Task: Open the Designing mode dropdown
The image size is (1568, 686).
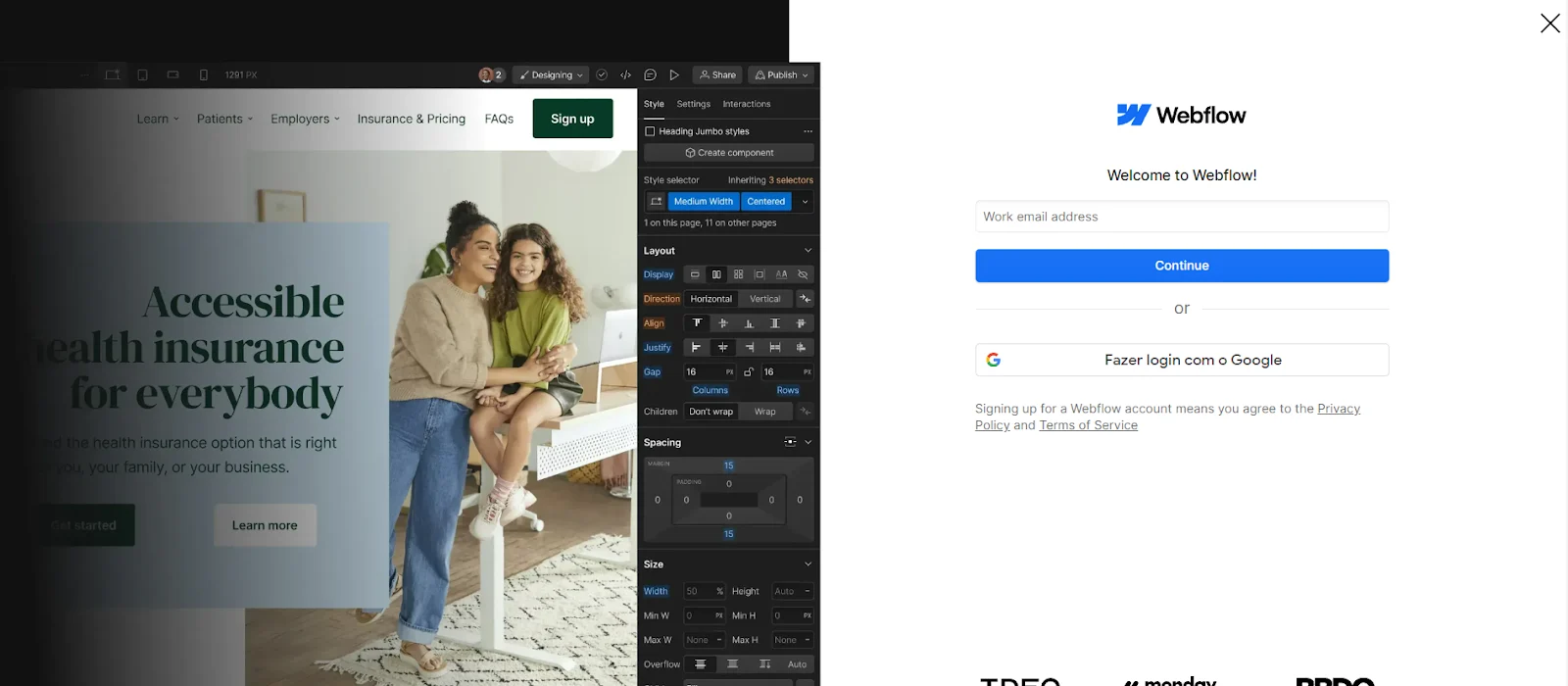Action: pyautogui.click(x=551, y=74)
